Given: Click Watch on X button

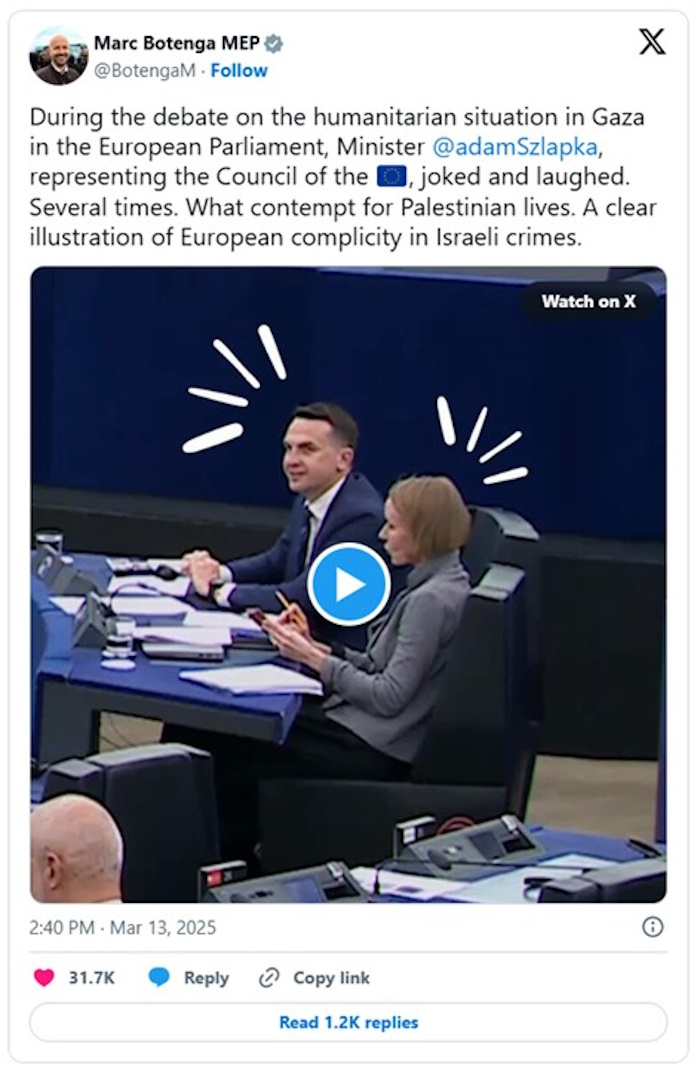Looking at the screenshot, I should point(588,301).
